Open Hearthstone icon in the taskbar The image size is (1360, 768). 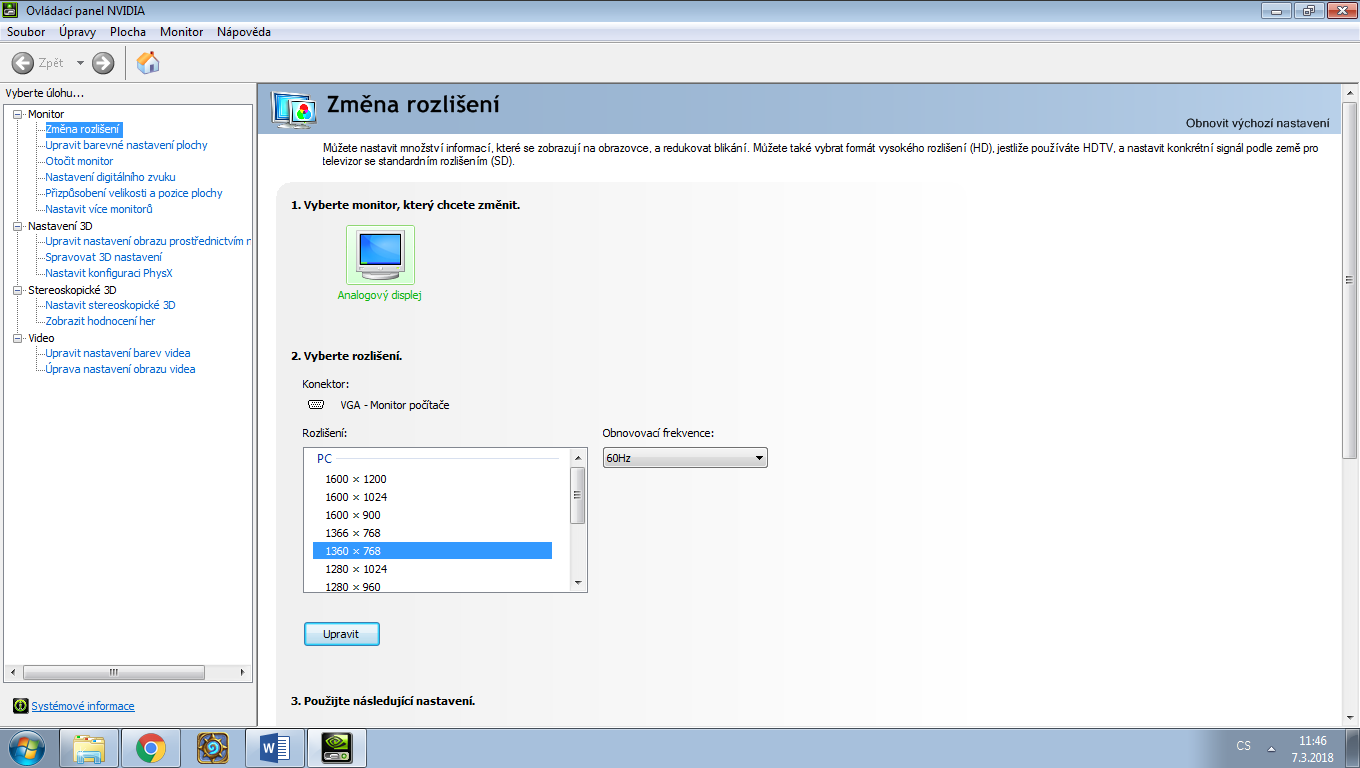pyautogui.click(x=213, y=748)
